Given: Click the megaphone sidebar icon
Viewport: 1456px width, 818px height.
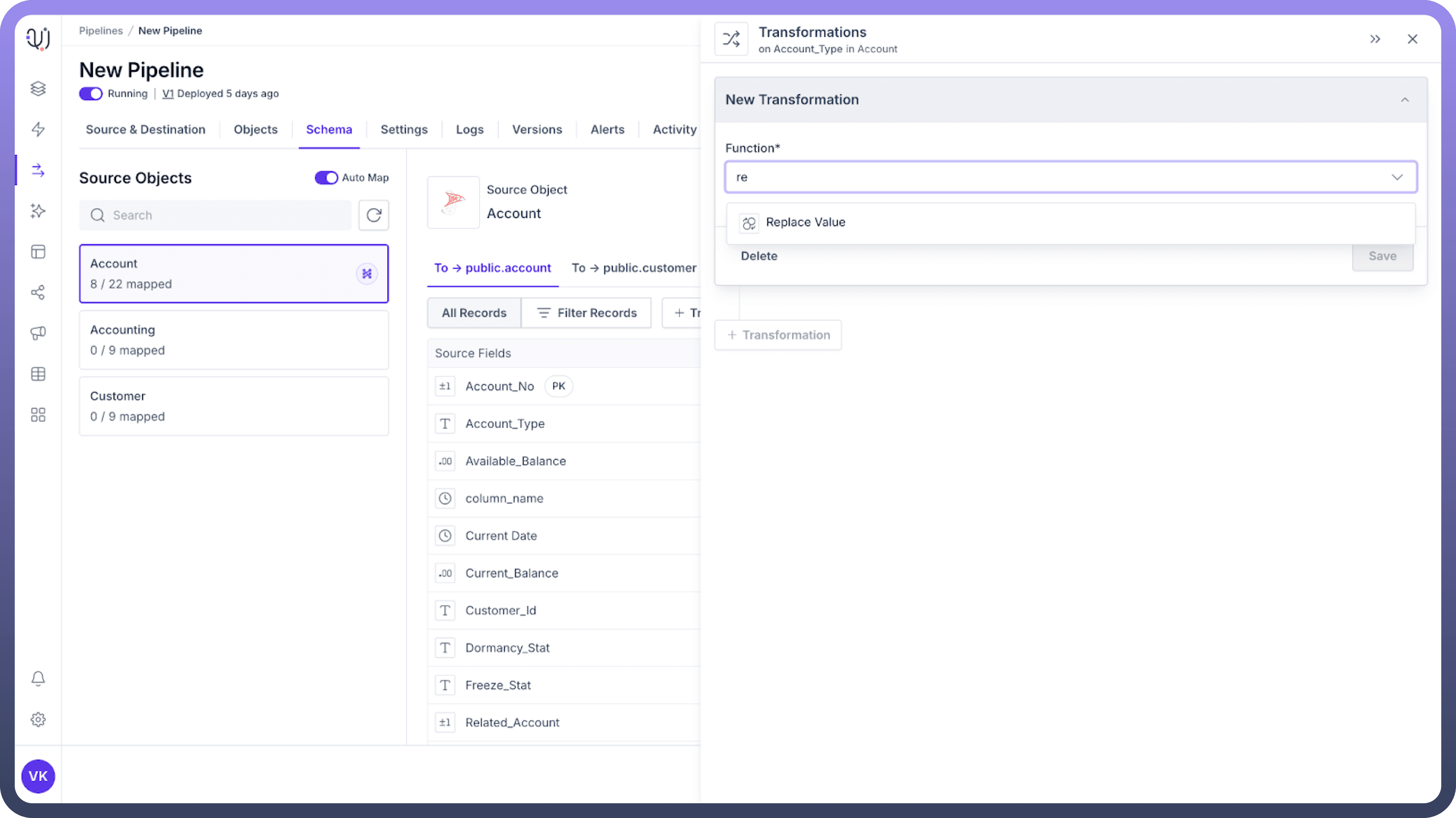Looking at the screenshot, I should coord(38,333).
